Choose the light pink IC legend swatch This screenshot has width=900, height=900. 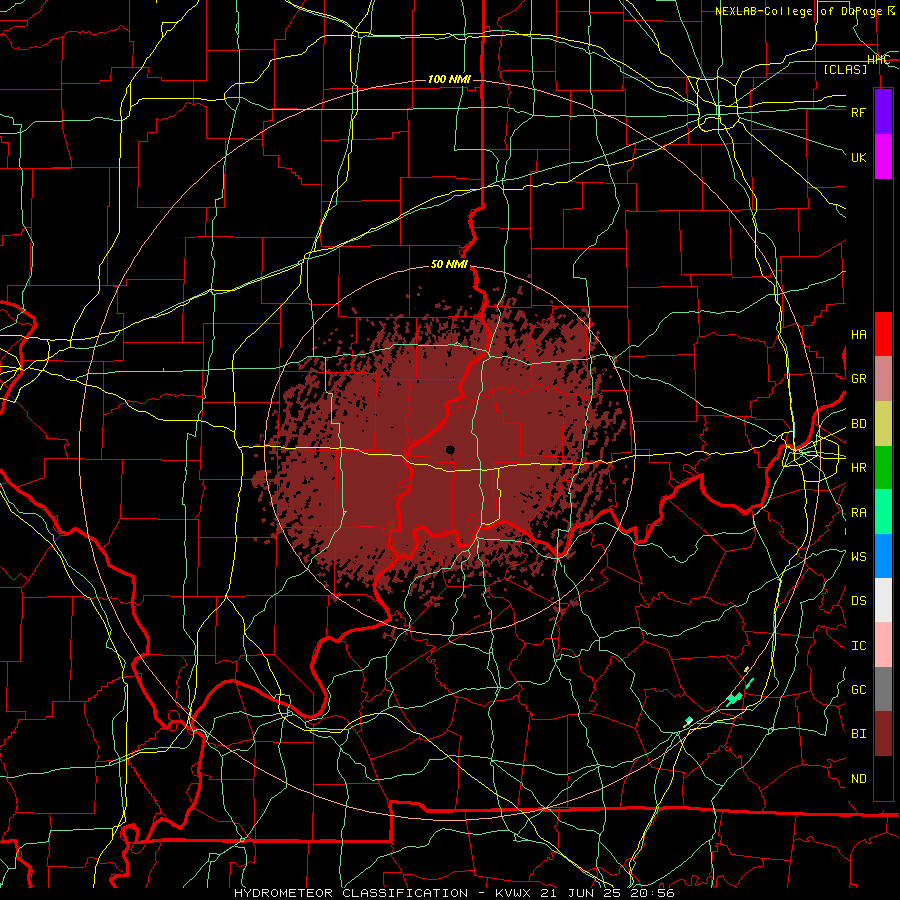click(883, 645)
